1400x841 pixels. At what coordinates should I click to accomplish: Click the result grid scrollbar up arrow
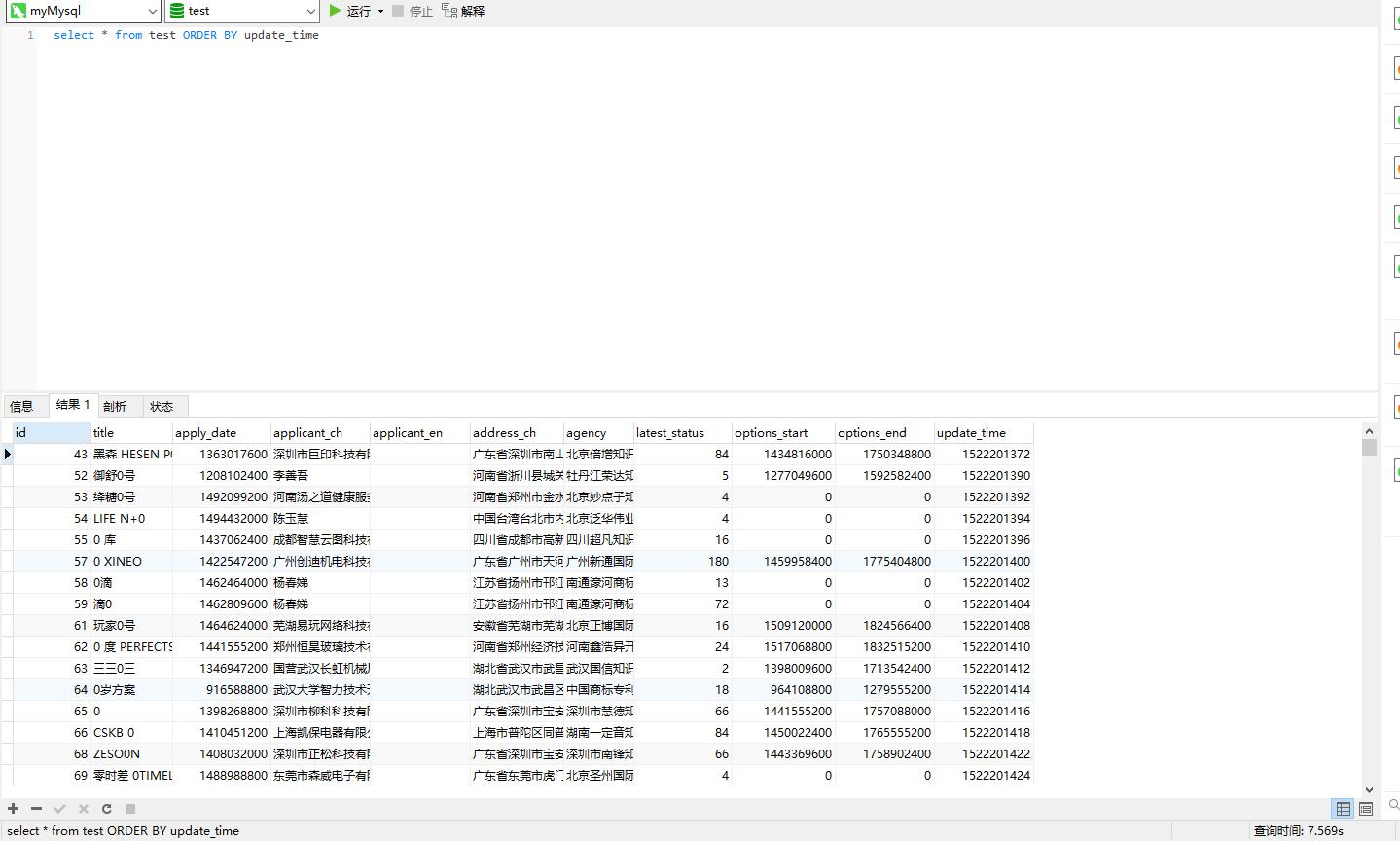coord(1369,430)
